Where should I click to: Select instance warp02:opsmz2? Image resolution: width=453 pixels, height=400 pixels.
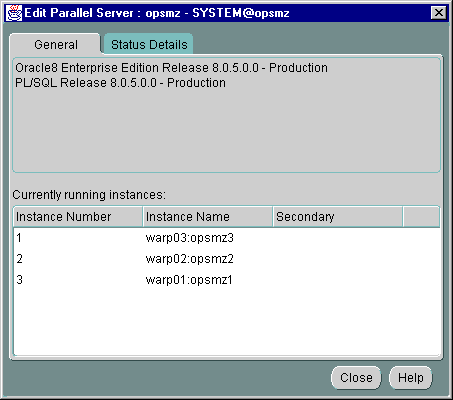(190, 259)
